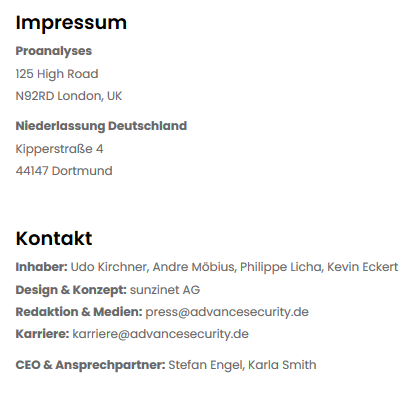Screen dimensions: 416x396
Task: Click the Redaktion & Medien label
Action: pyautogui.click(x=79, y=312)
